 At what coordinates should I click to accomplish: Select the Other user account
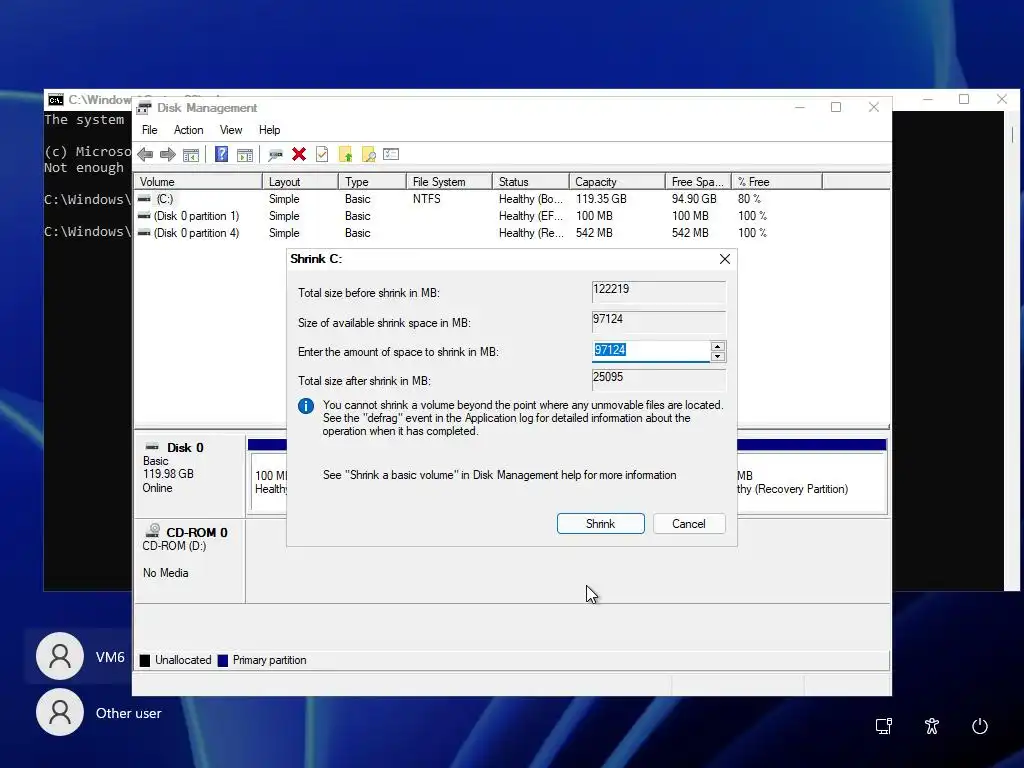99,712
